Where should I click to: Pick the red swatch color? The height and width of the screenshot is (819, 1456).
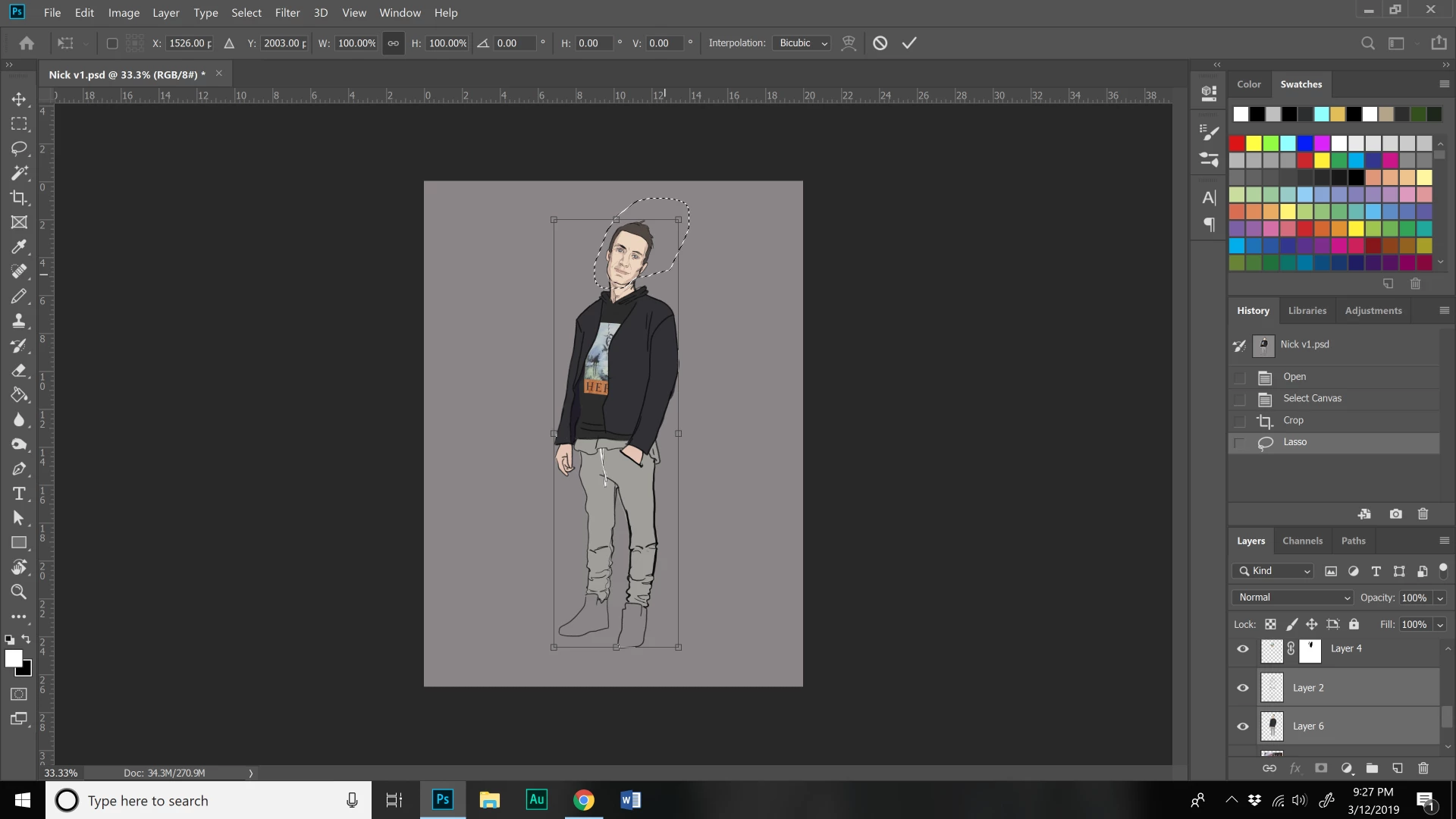pyautogui.click(x=1237, y=143)
